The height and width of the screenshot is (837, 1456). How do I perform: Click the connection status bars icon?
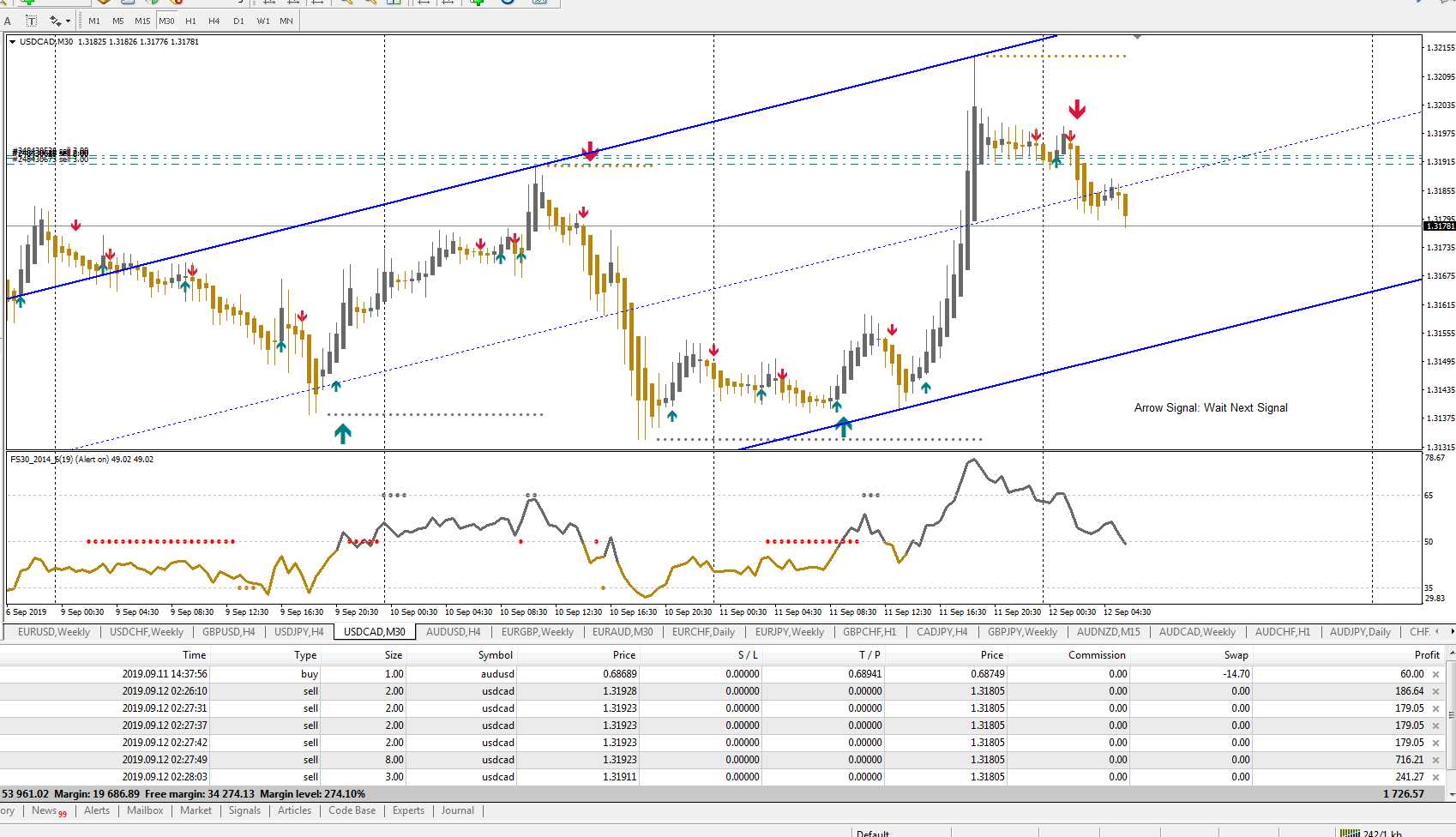coord(1350,833)
